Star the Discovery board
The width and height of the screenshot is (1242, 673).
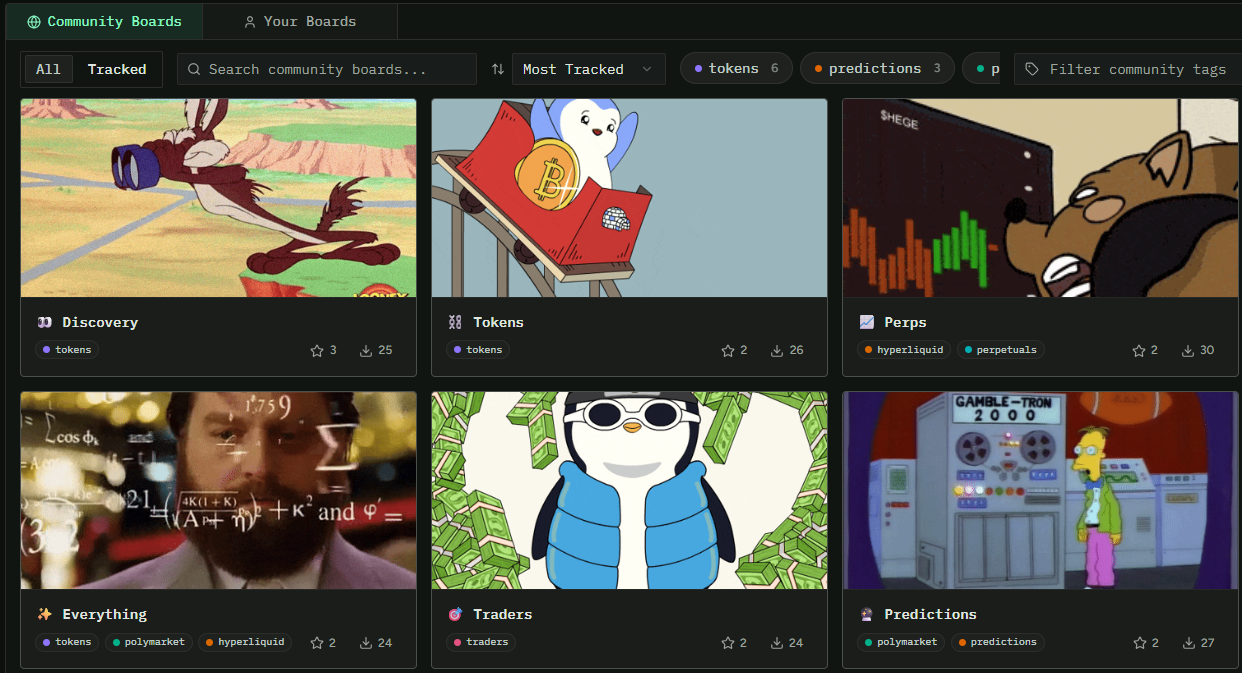tap(317, 351)
